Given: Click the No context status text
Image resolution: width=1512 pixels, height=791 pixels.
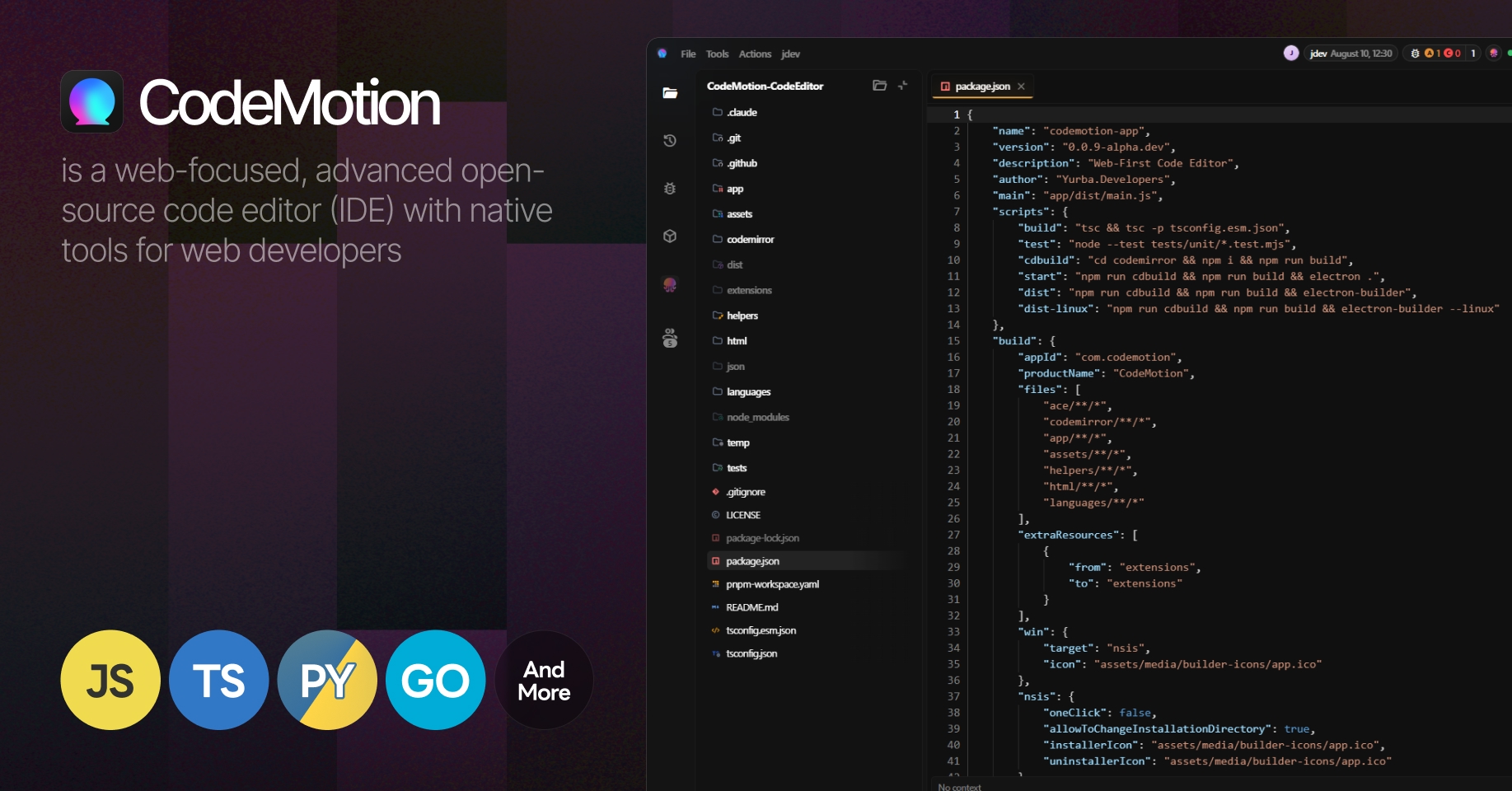Looking at the screenshot, I should point(959,787).
